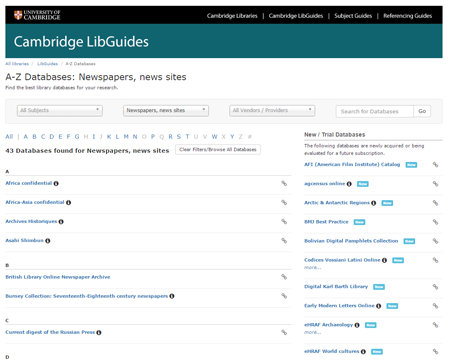Show info icon next to Arctic & Antarctic Regions
Screen dimensions: 450x360
tap(374, 203)
